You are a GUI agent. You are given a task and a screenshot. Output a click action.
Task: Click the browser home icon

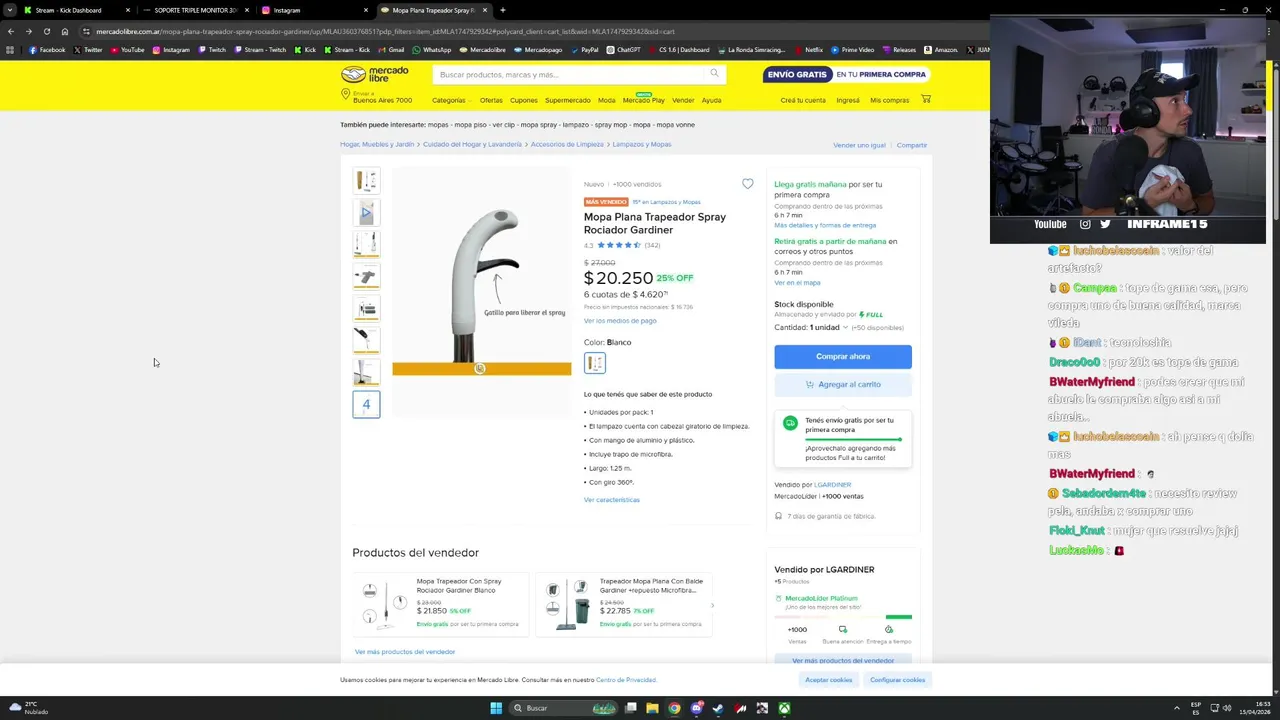click(x=65, y=31)
